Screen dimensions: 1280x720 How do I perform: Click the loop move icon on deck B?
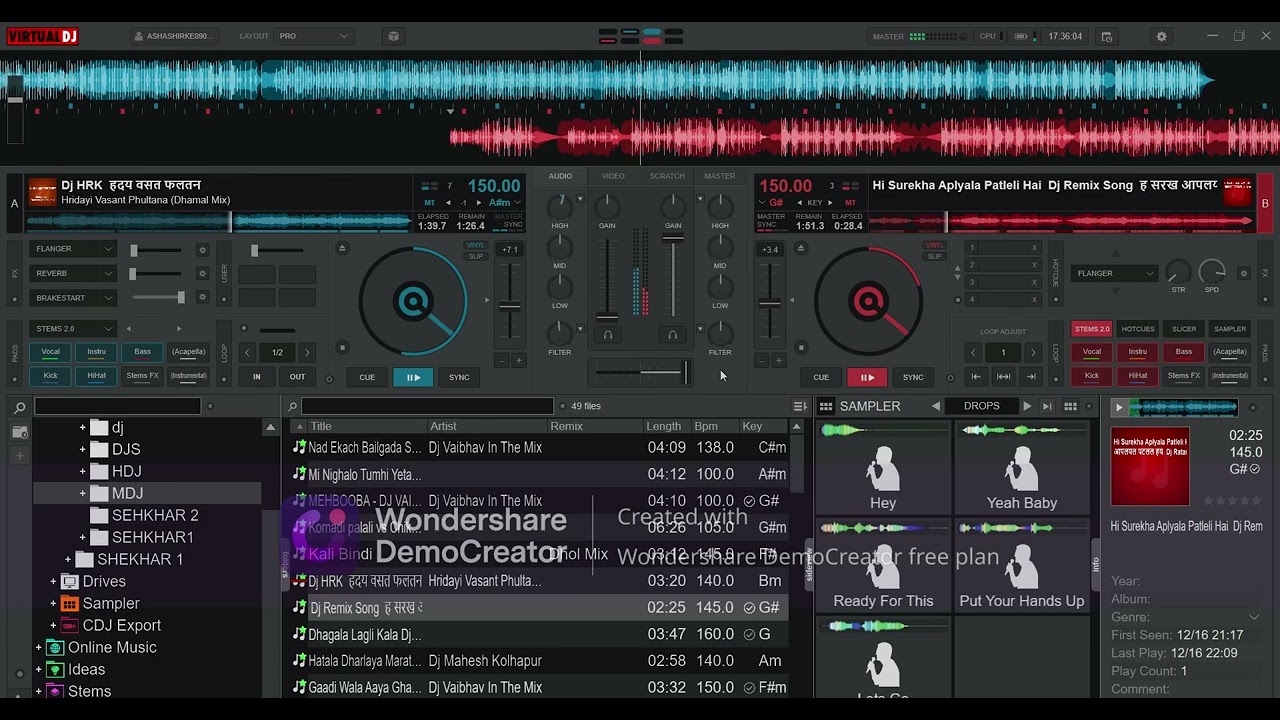1003,377
